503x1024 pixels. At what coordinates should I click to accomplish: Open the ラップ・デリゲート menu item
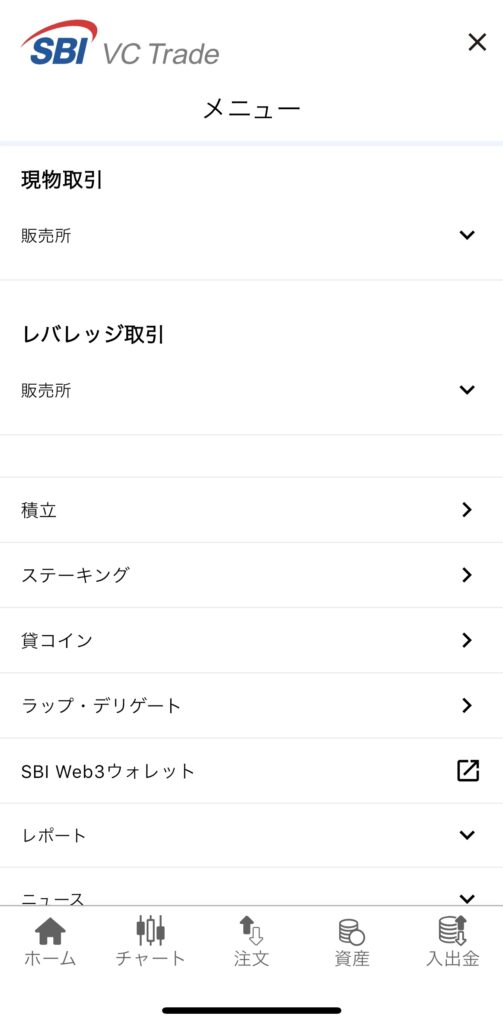[x=252, y=706]
